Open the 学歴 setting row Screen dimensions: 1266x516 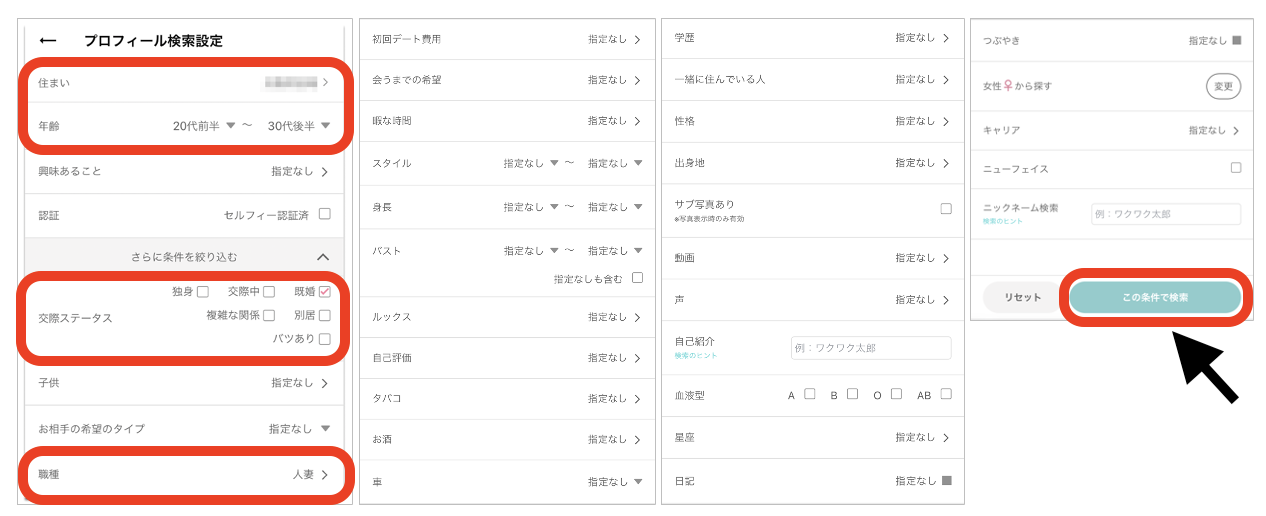pos(811,38)
